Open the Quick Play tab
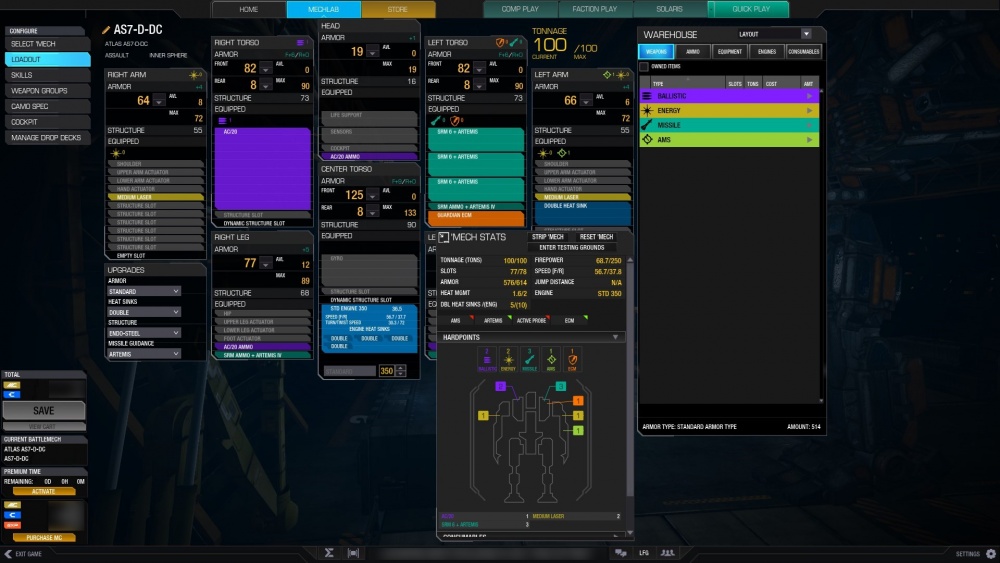1000x563 pixels. pos(751,9)
